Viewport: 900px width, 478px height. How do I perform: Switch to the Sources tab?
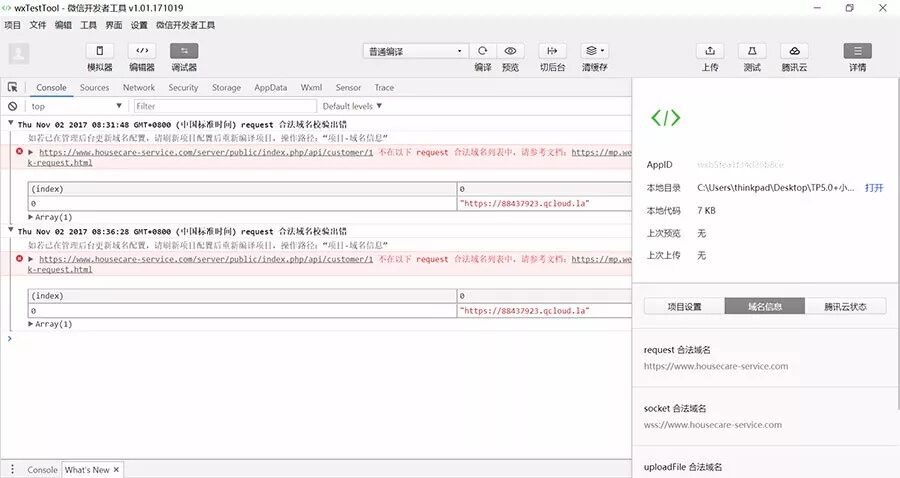coord(94,87)
